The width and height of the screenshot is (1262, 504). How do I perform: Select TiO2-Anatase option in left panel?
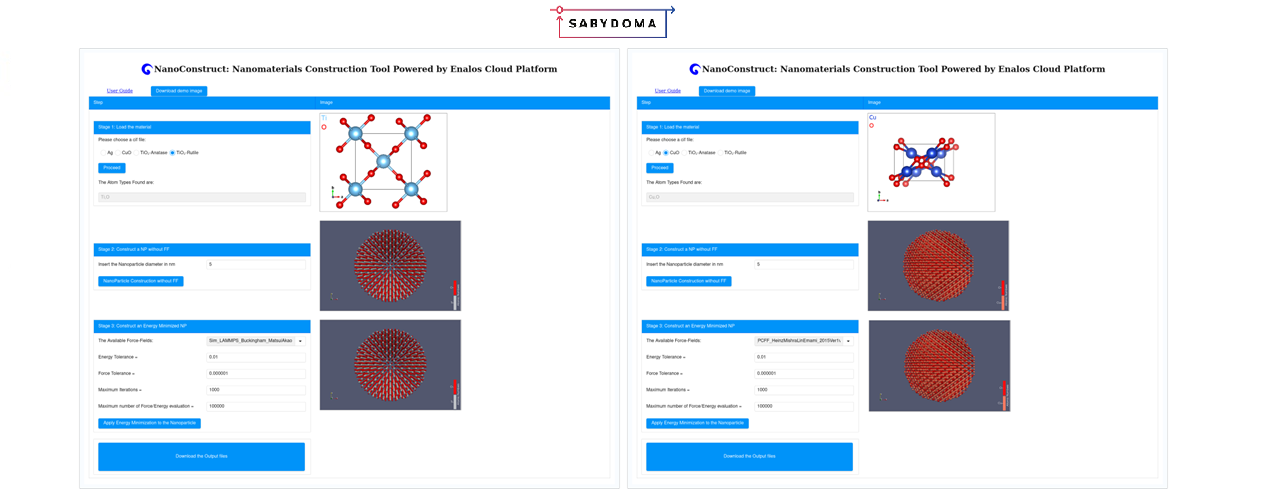coord(137,153)
